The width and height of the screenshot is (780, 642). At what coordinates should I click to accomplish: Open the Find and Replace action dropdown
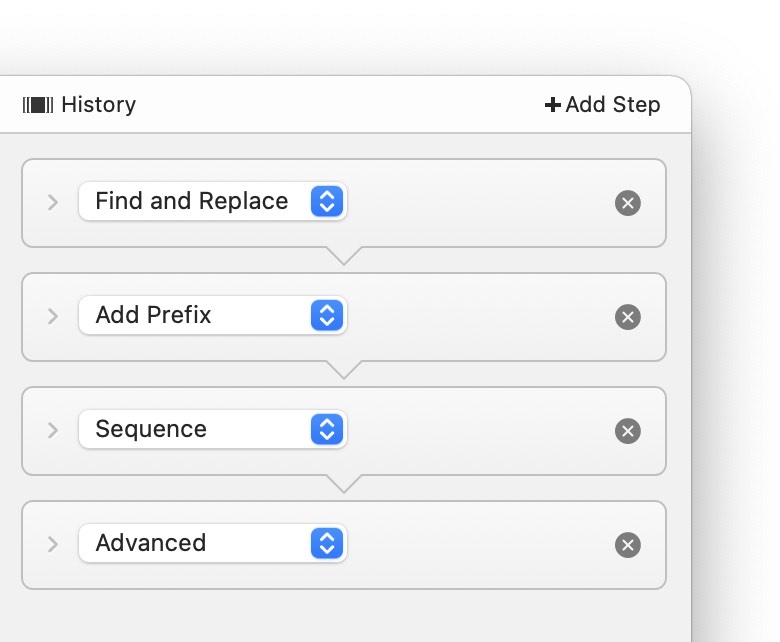coord(212,201)
